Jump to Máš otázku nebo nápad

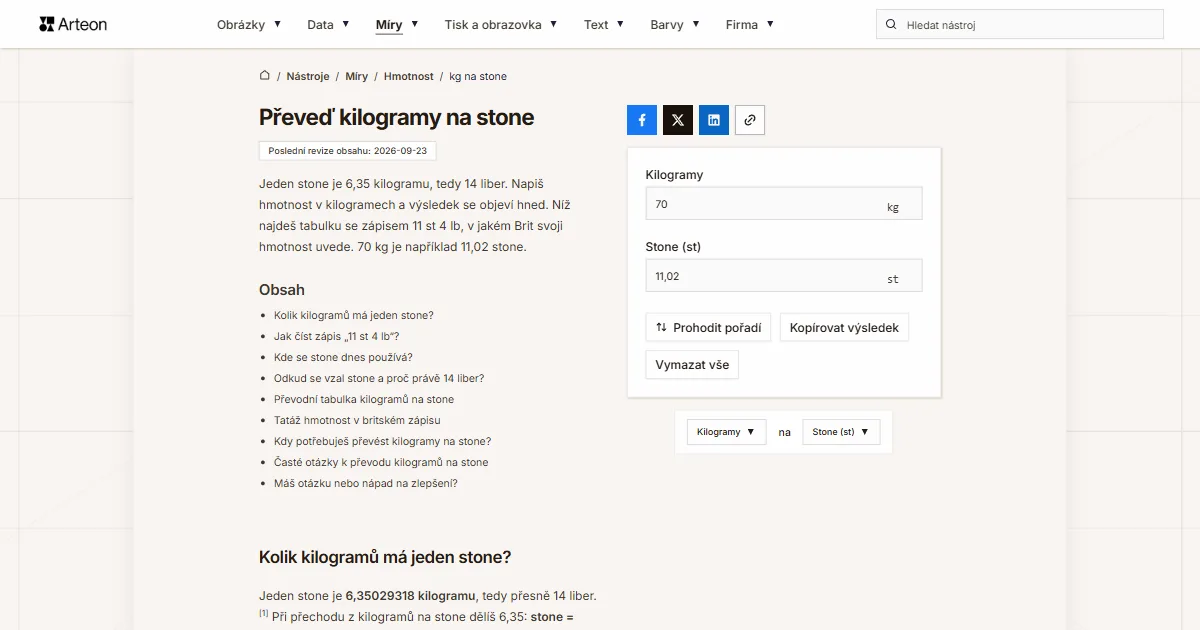click(366, 483)
